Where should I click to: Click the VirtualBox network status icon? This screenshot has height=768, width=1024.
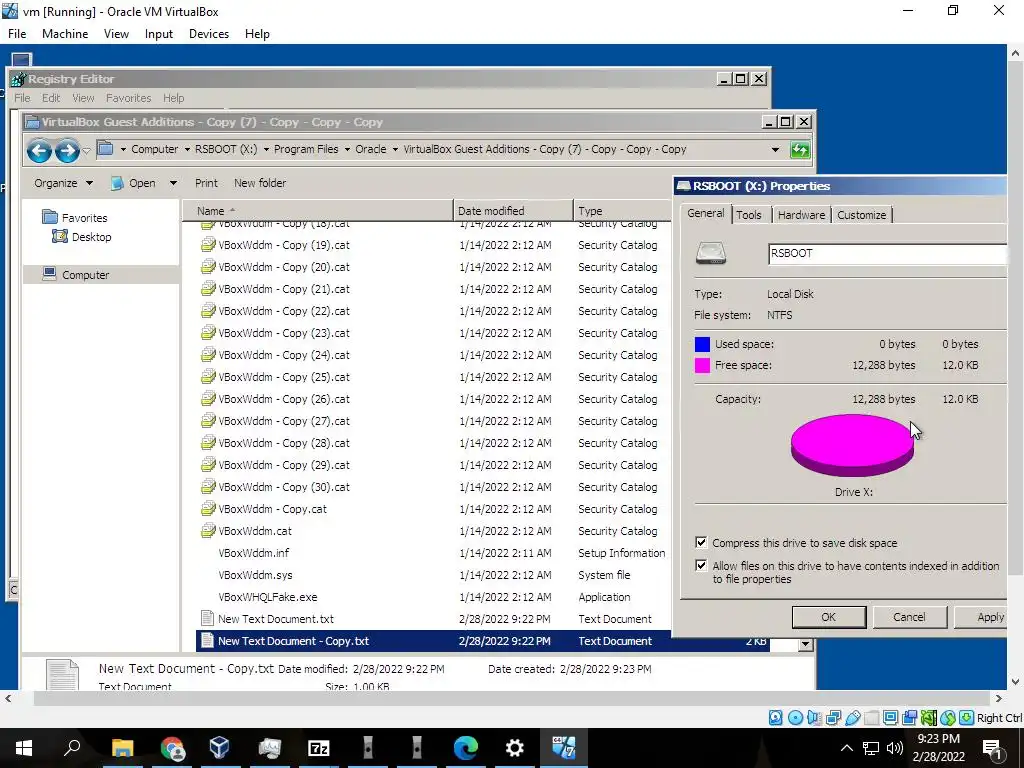coord(833,718)
